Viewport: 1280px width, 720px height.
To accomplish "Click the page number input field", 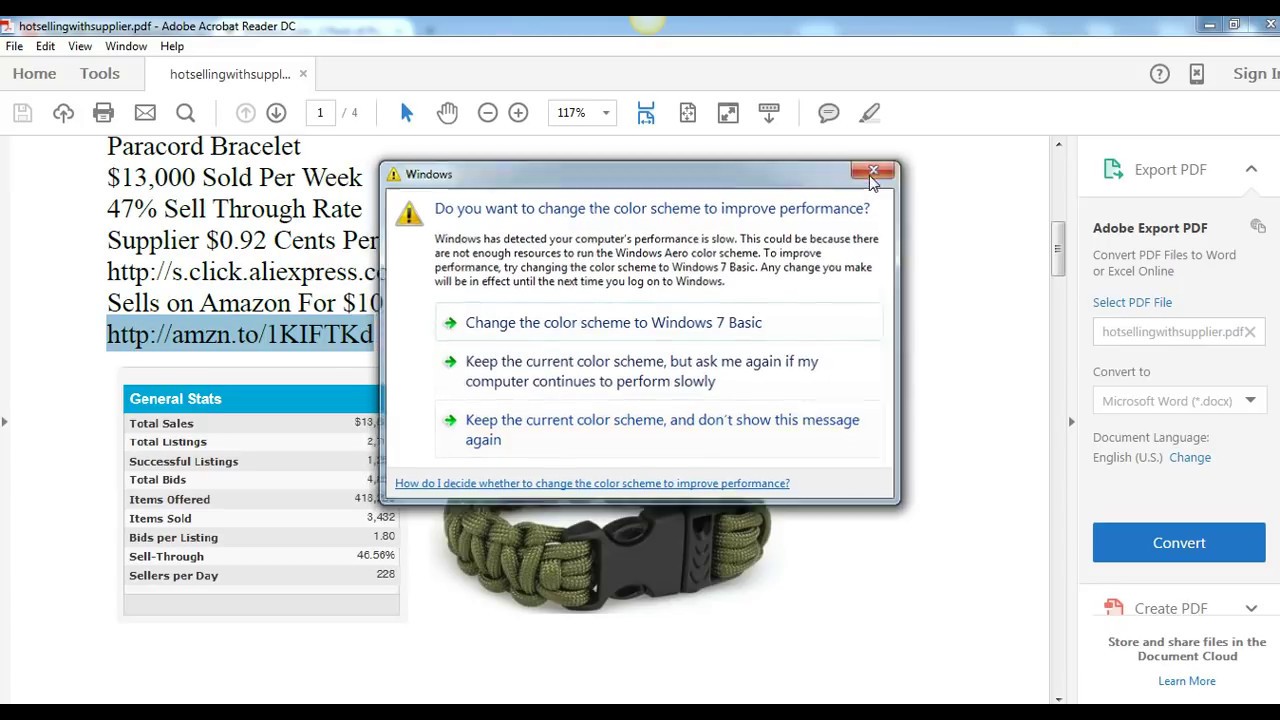I will [320, 113].
